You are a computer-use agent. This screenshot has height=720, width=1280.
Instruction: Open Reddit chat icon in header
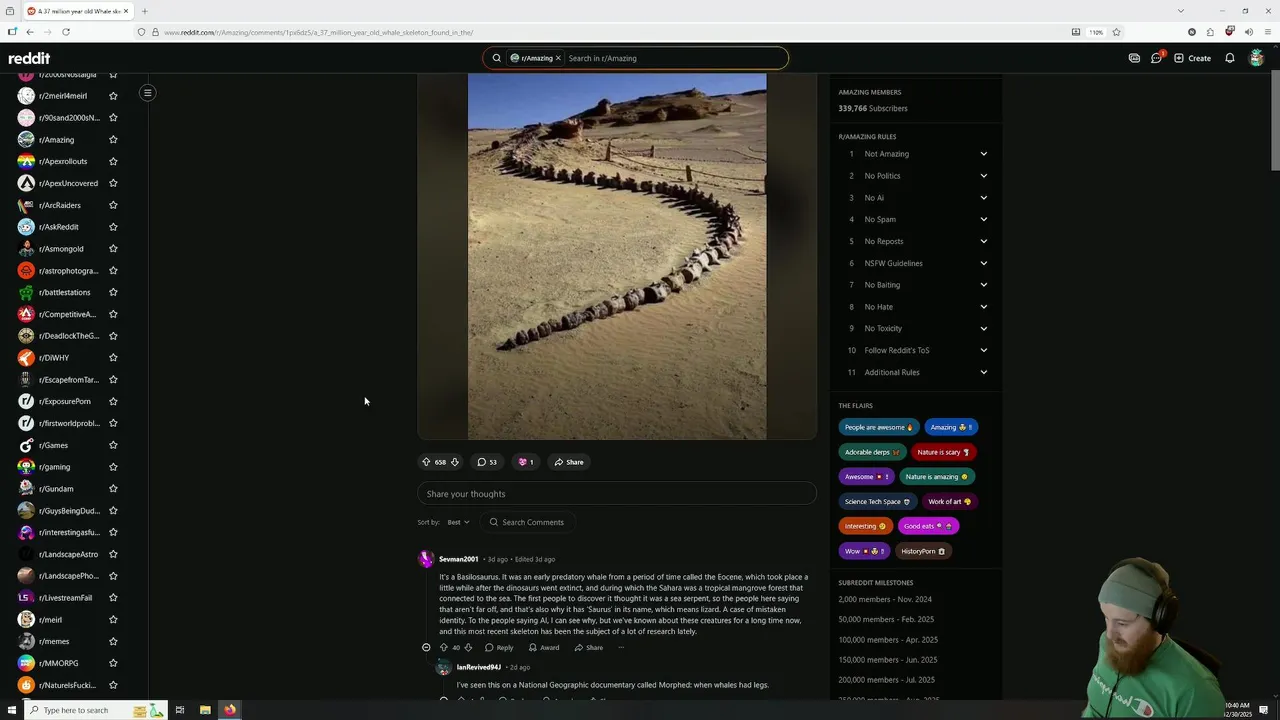[x=1156, y=58]
